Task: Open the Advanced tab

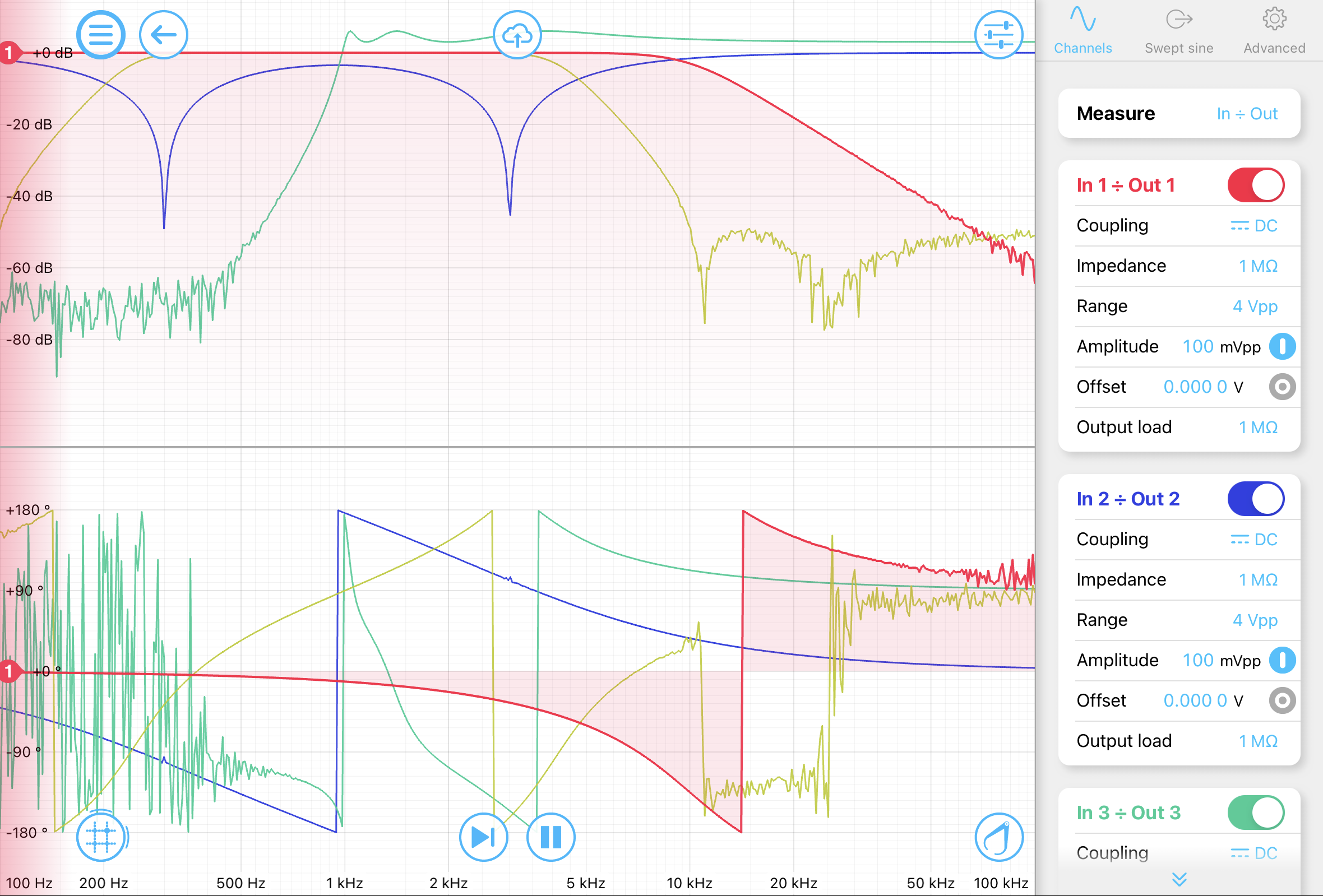Action: (x=1275, y=31)
